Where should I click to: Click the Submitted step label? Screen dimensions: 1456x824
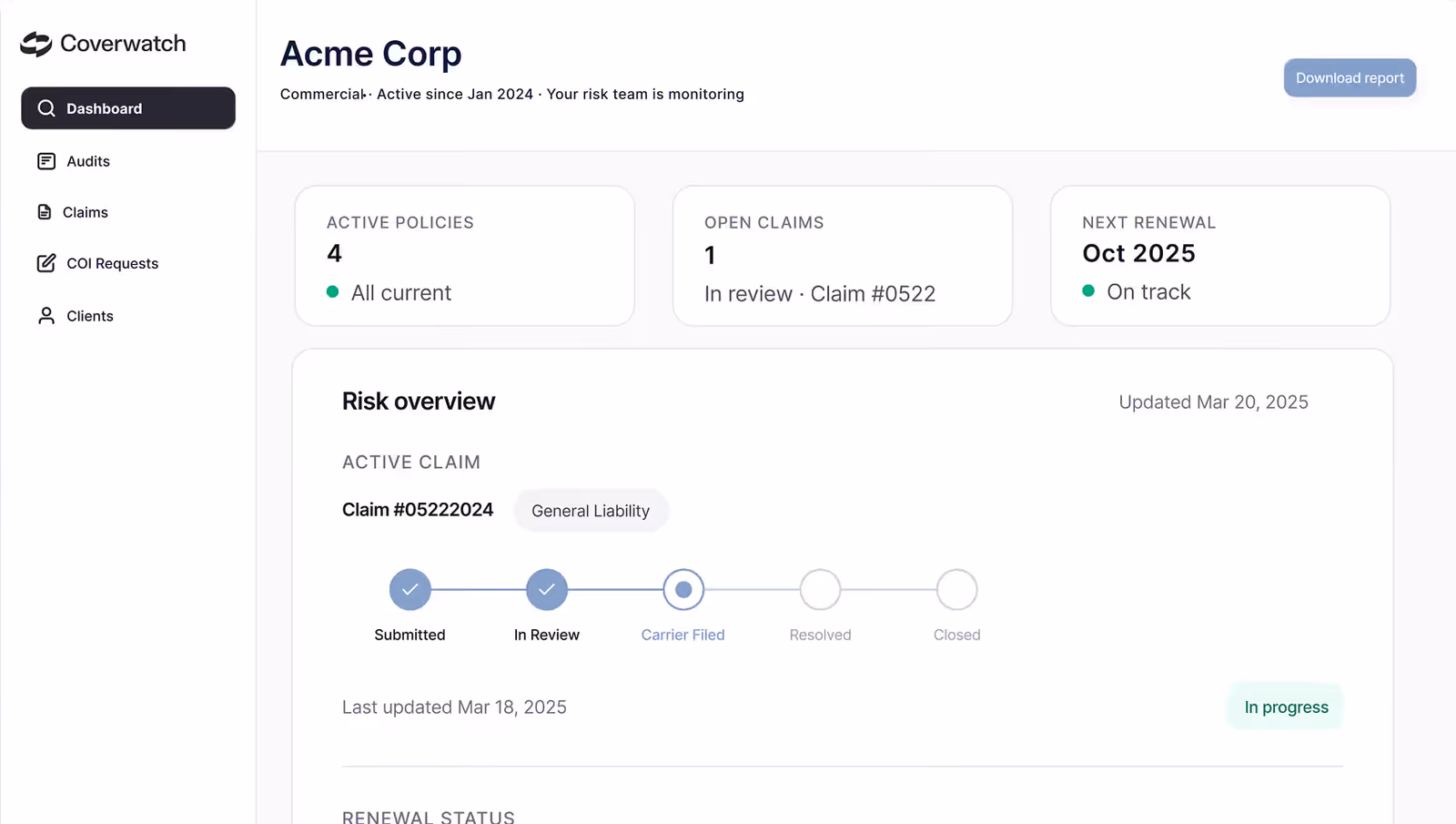coord(409,635)
